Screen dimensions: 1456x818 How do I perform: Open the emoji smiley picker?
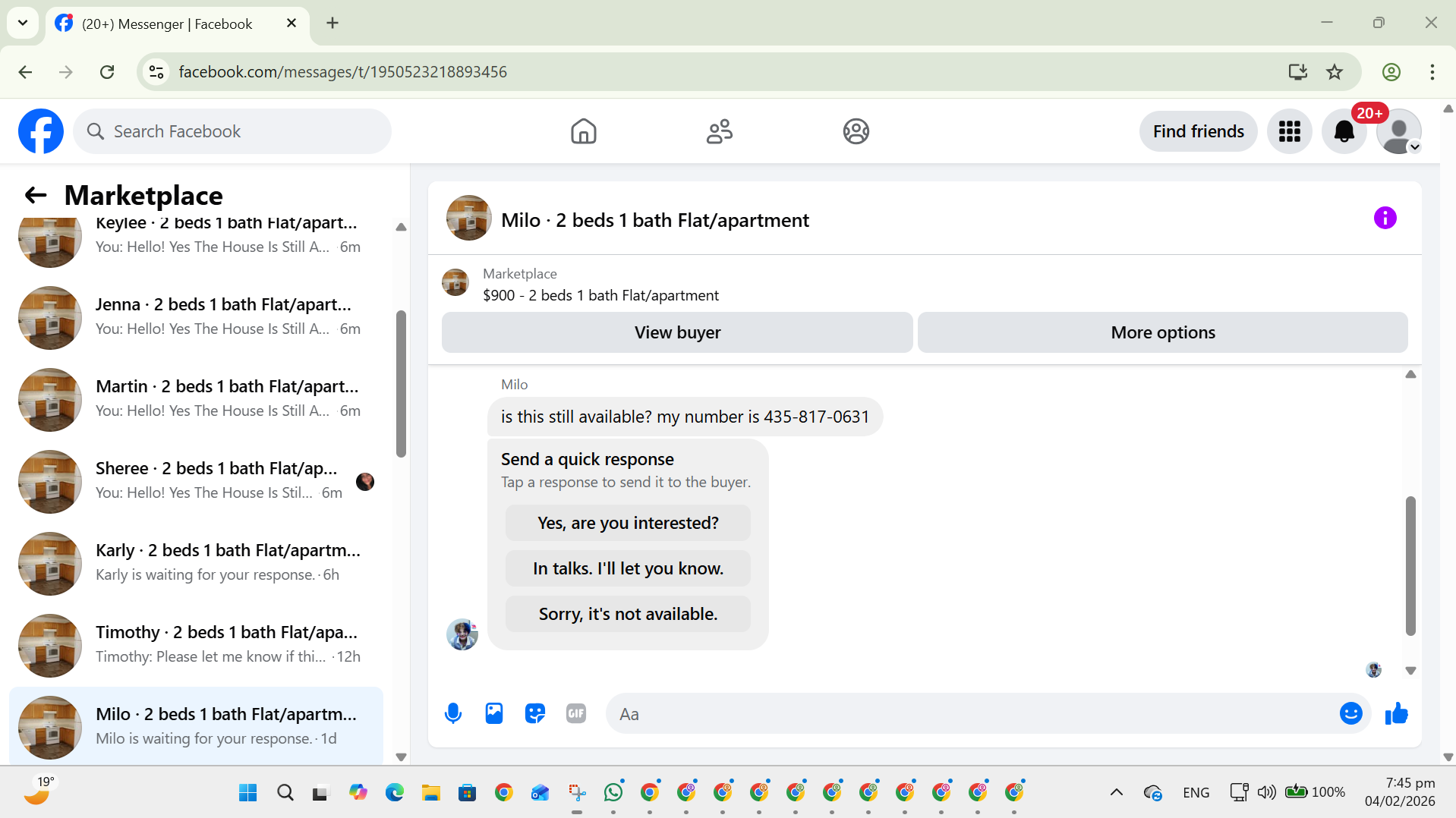click(x=1351, y=713)
